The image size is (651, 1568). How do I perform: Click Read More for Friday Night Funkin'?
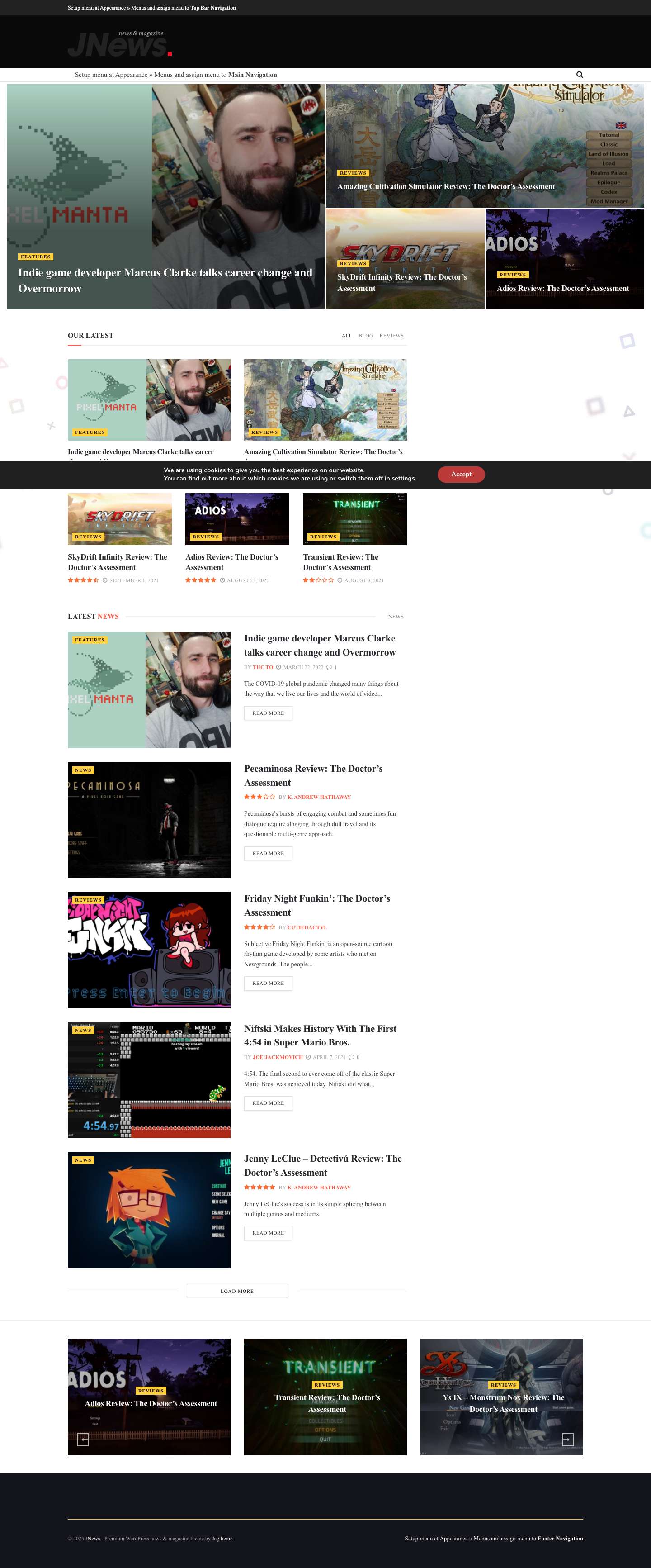pos(268,983)
